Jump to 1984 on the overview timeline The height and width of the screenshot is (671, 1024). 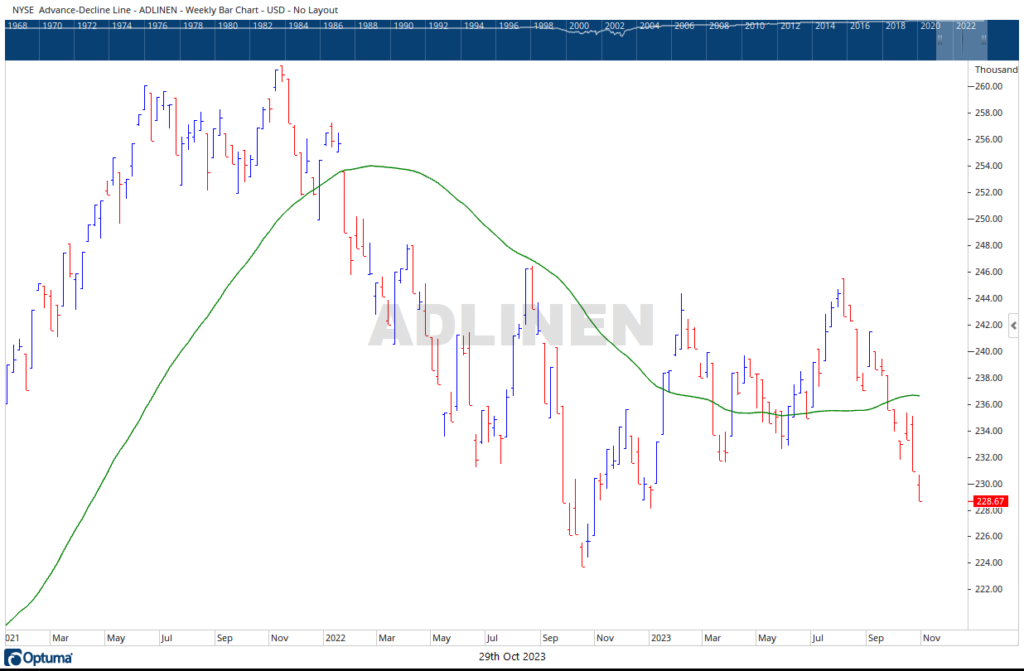pos(299,26)
